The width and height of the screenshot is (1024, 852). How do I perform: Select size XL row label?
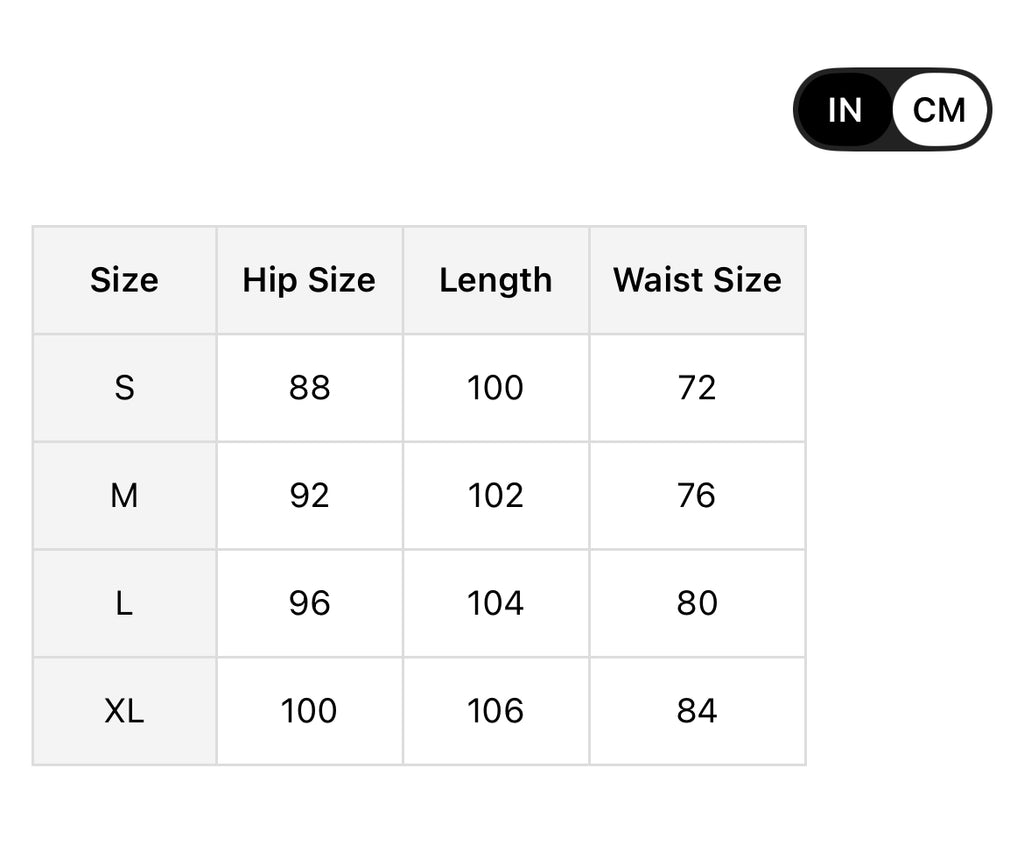tap(123, 711)
